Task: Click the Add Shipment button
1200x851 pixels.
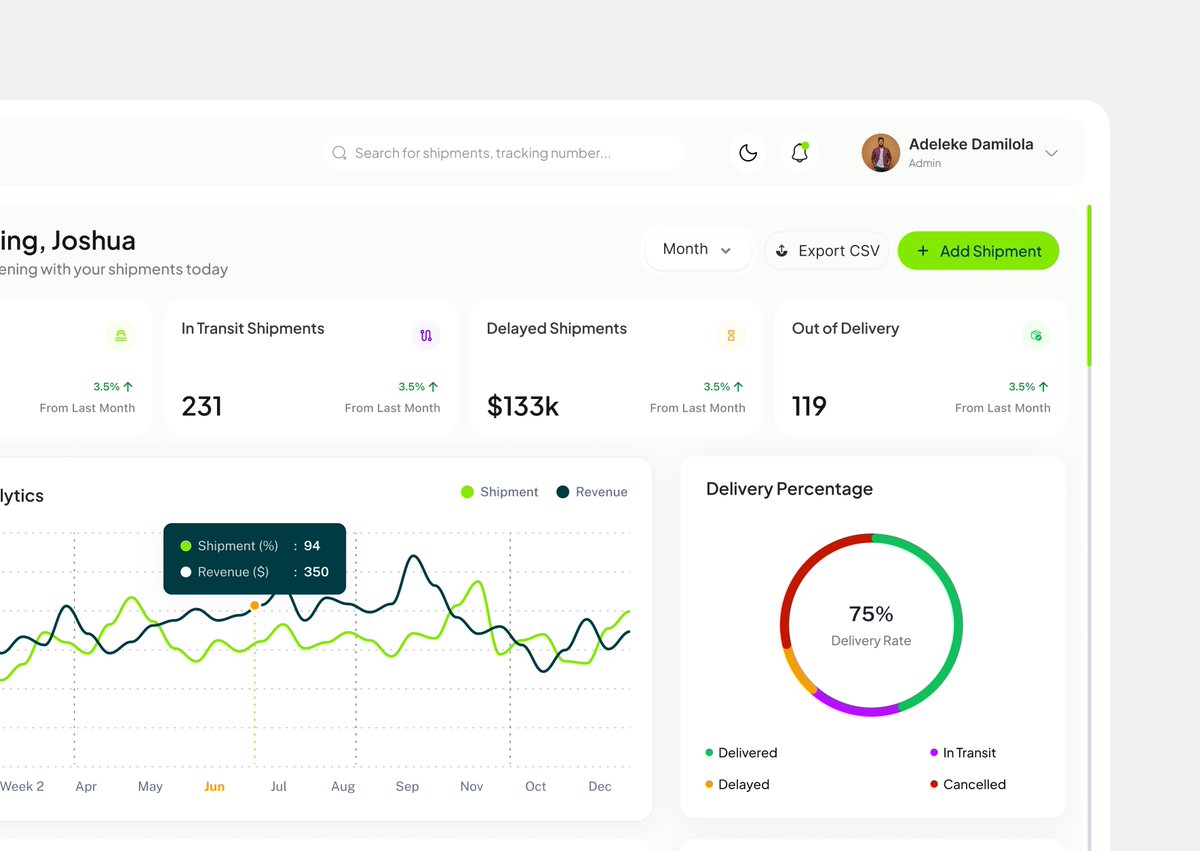Action: (978, 251)
